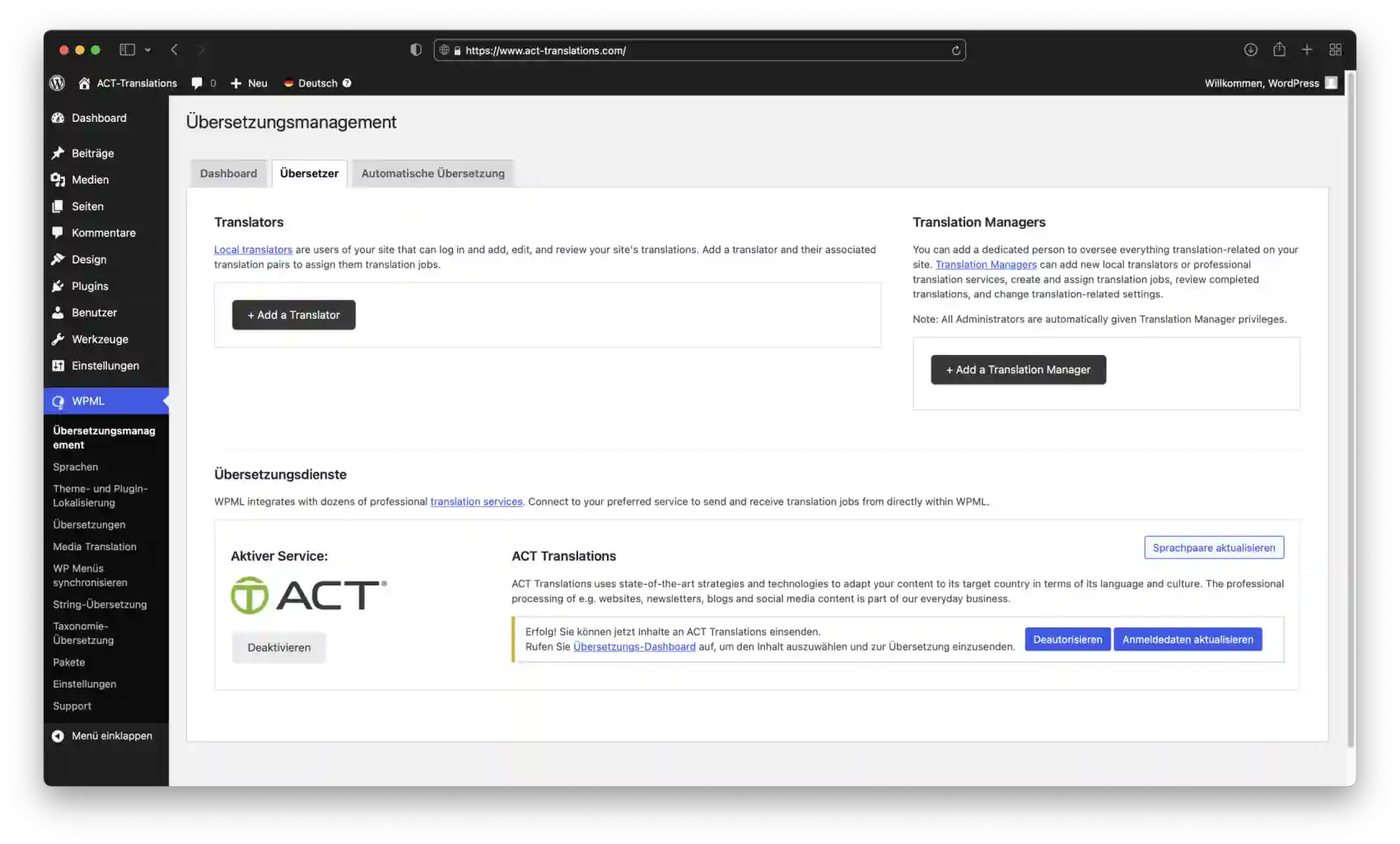Image resolution: width=1400 pixels, height=844 pixels.
Task: Open Taxonomie-Übersetzung submenu item
Action: pyautogui.click(x=83, y=633)
